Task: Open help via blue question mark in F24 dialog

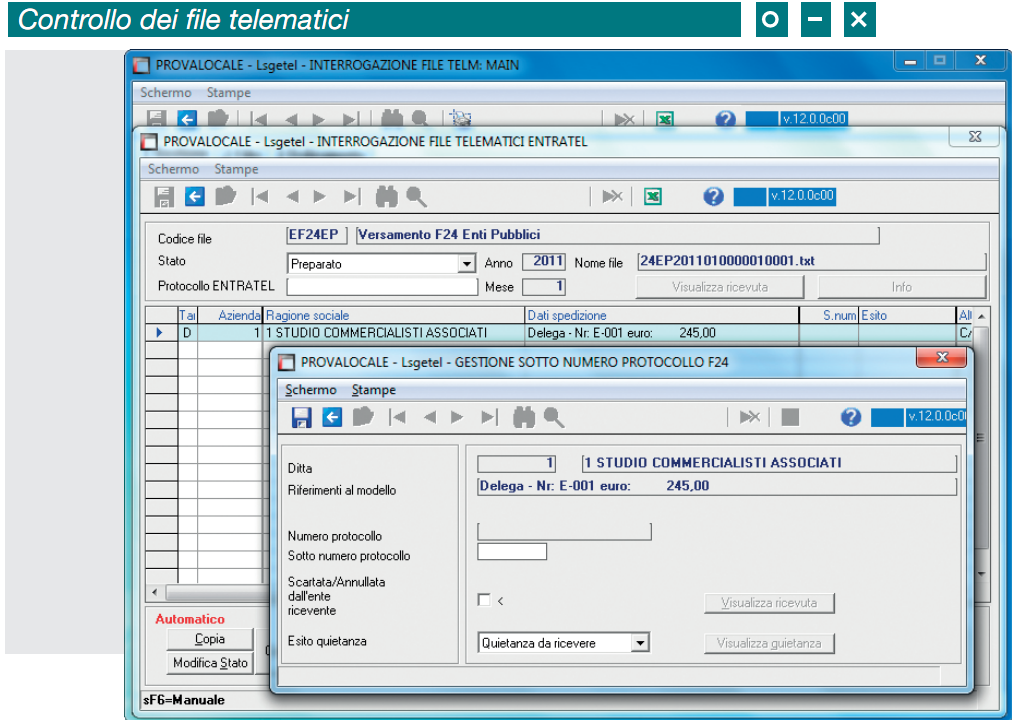Action: click(x=850, y=417)
